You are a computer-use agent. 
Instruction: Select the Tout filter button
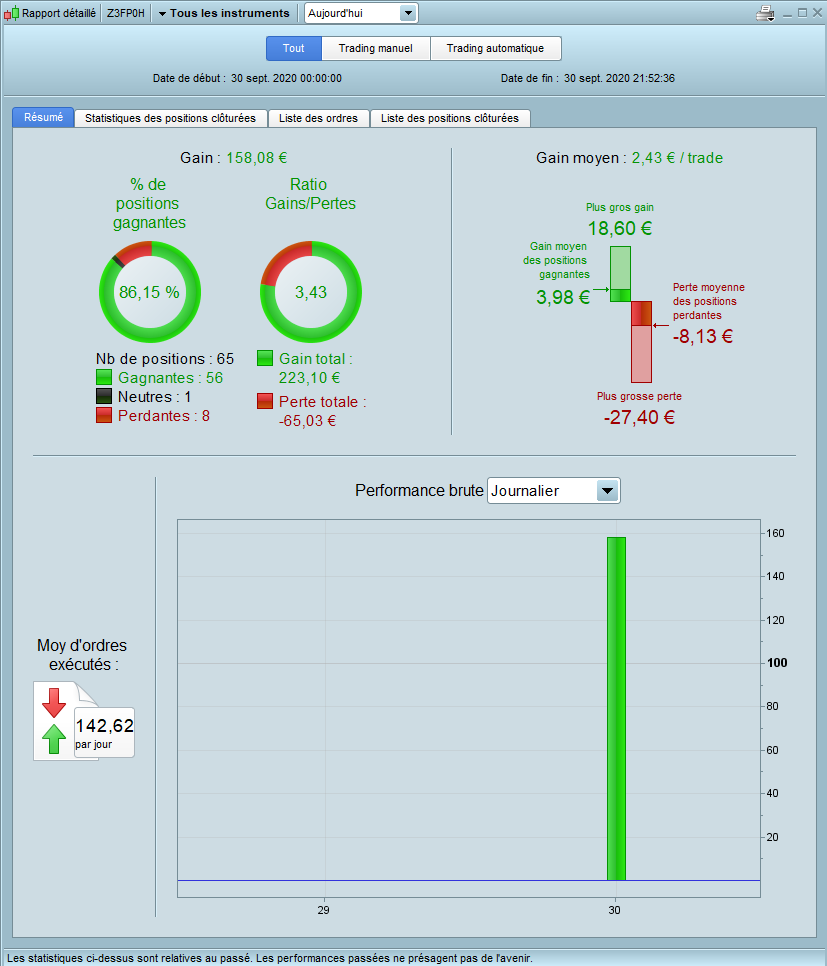pos(294,48)
